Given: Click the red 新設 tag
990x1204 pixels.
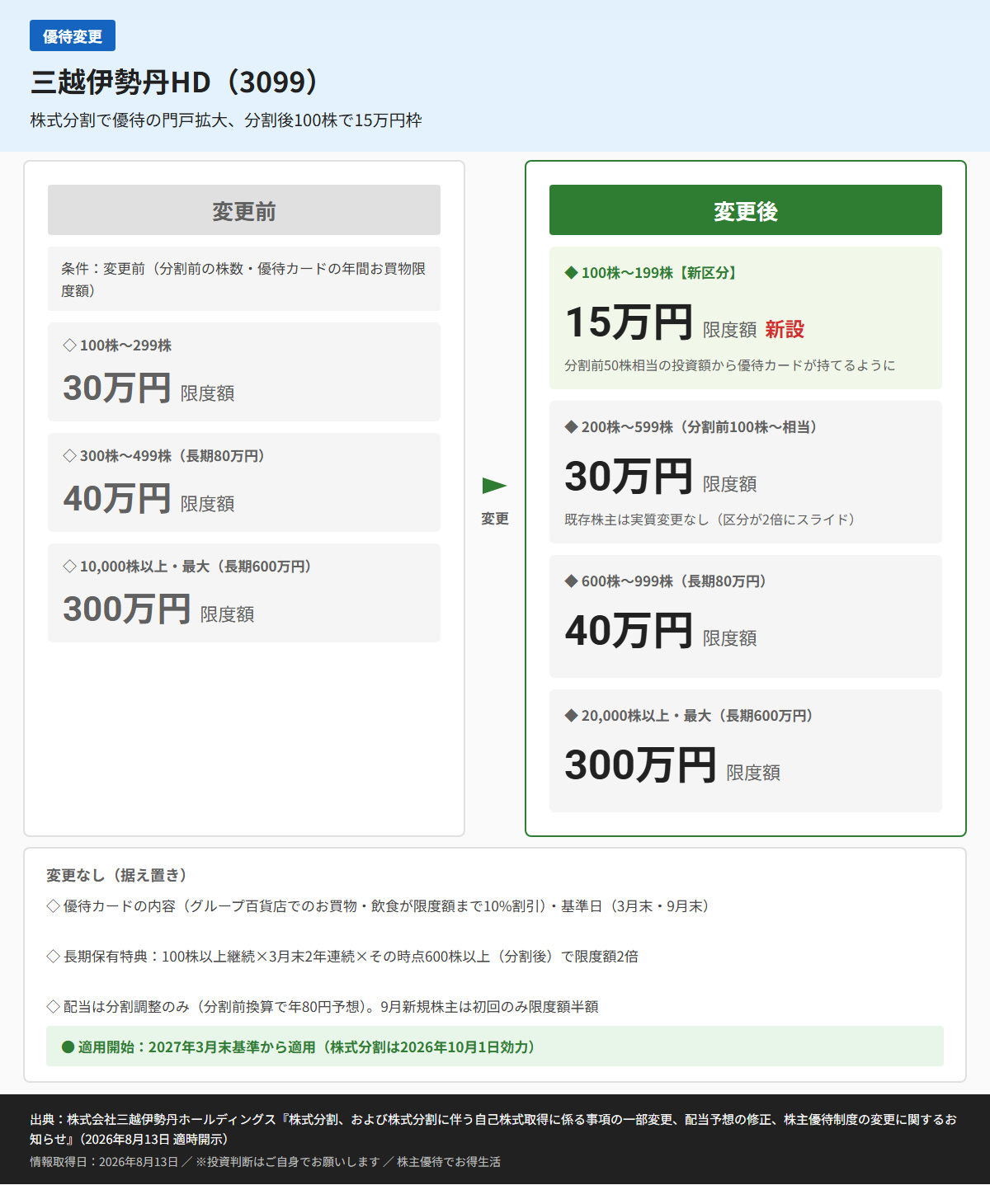Looking at the screenshot, I should [785, 329].
